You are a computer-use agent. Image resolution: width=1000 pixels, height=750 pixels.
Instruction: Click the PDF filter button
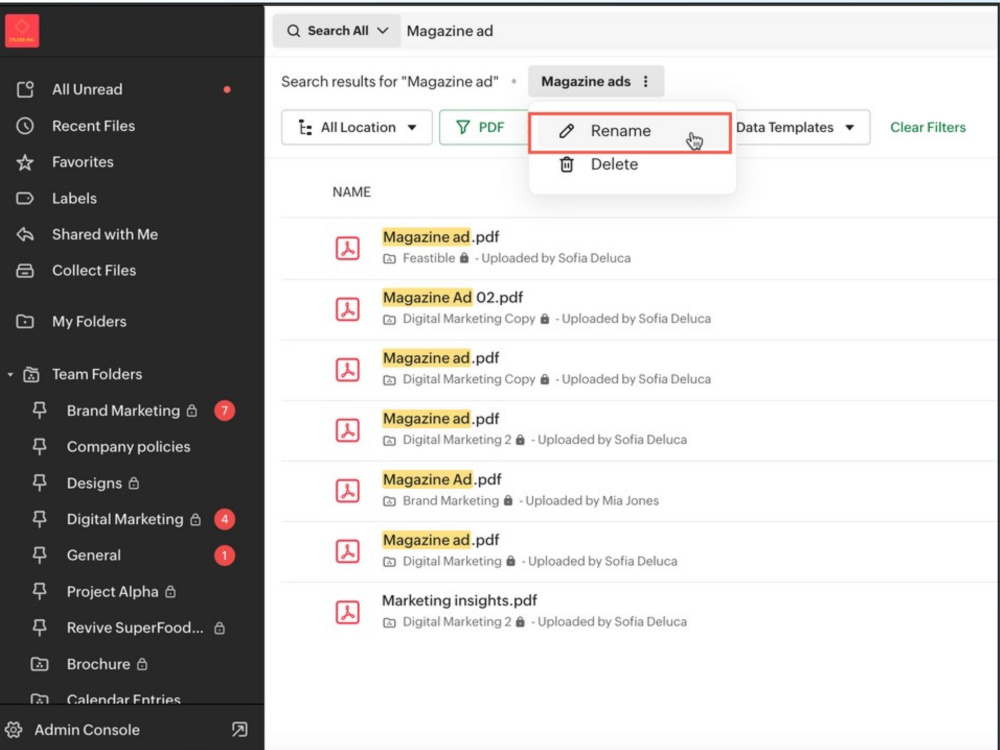(x=483, y=128)
